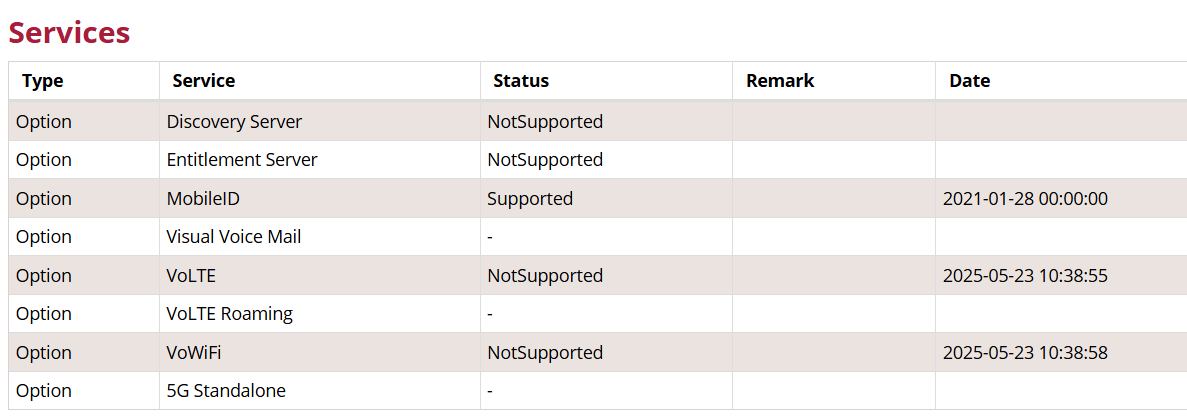The height and width of the screenshot is (419, 1187).
Task: Click the Date column header
Action: point(969,81)
